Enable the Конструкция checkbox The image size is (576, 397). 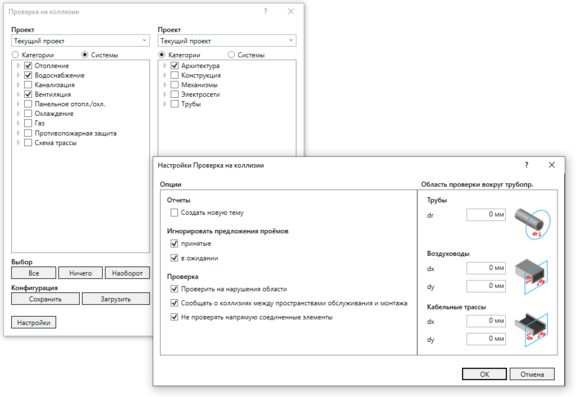(x=174, y=75)
